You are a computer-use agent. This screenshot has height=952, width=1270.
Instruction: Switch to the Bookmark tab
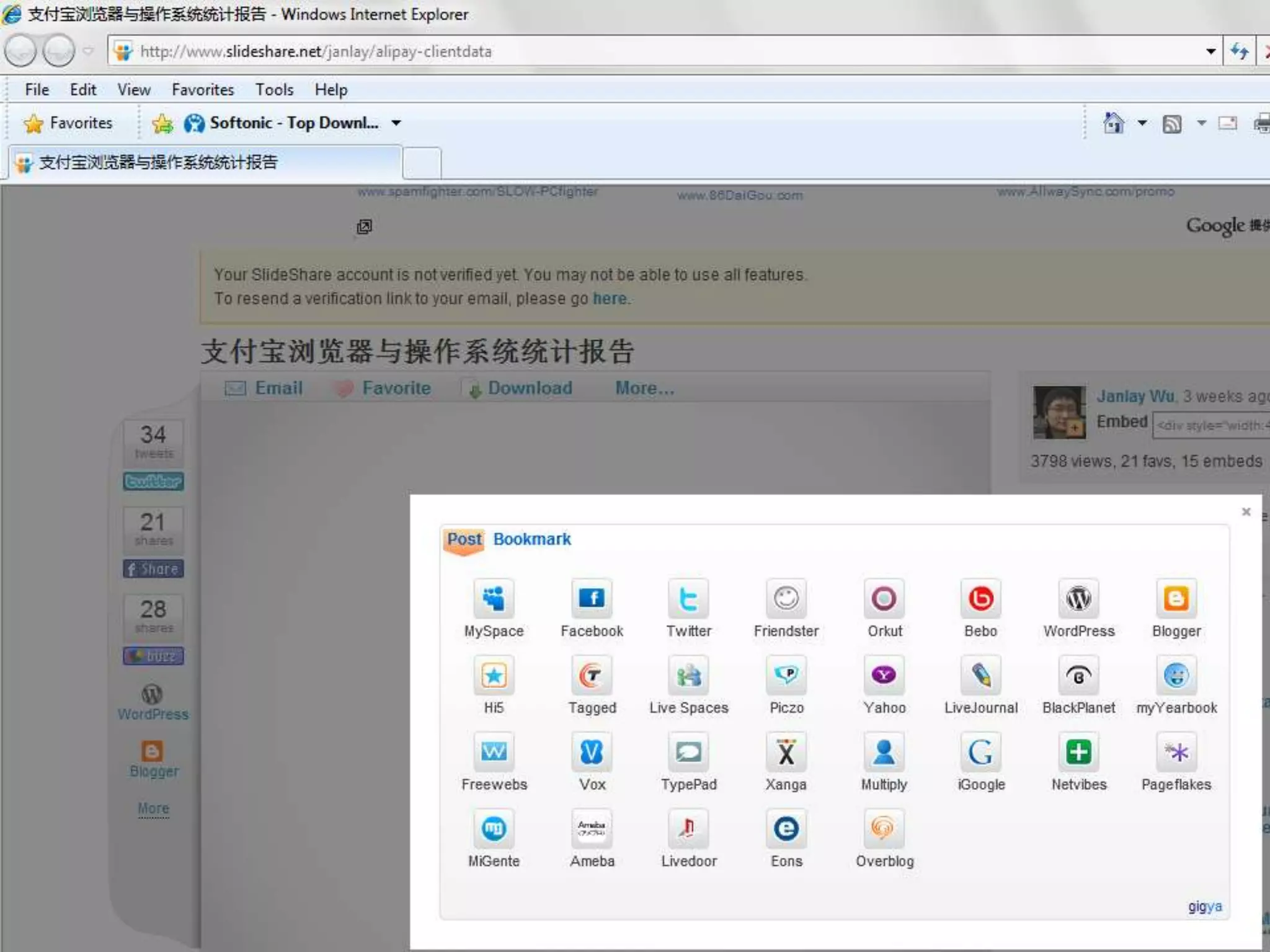(x=531, y=539)
